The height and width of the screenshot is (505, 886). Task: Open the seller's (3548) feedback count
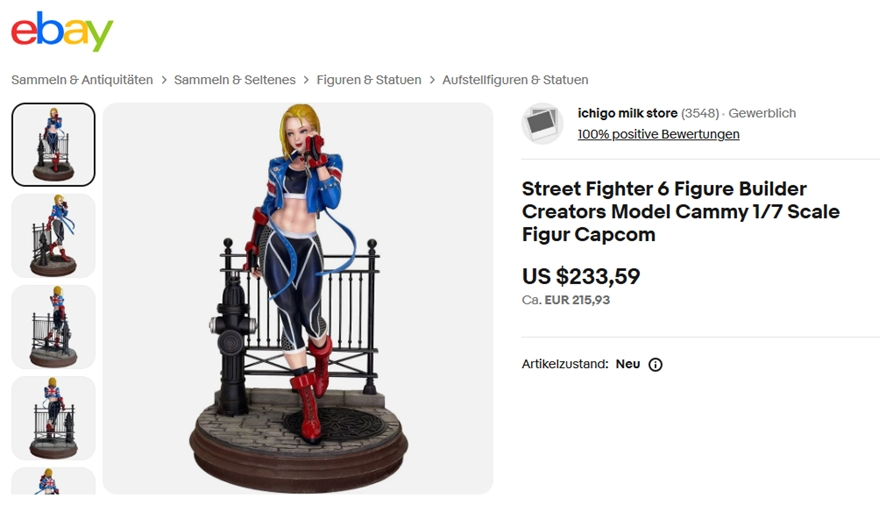coord(700,113)
